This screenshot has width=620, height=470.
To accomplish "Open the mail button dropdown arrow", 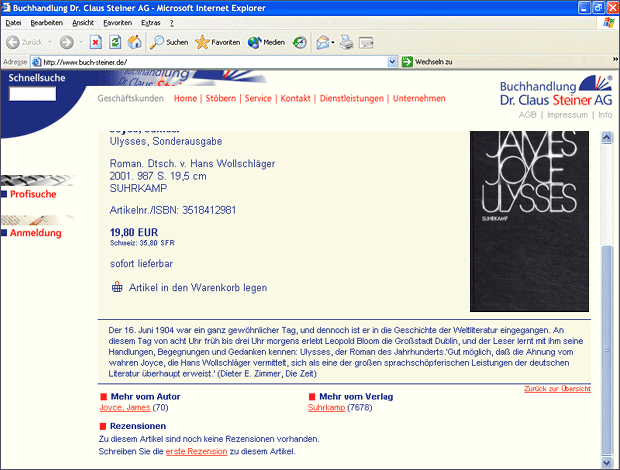I will click(x=333, y=42).
